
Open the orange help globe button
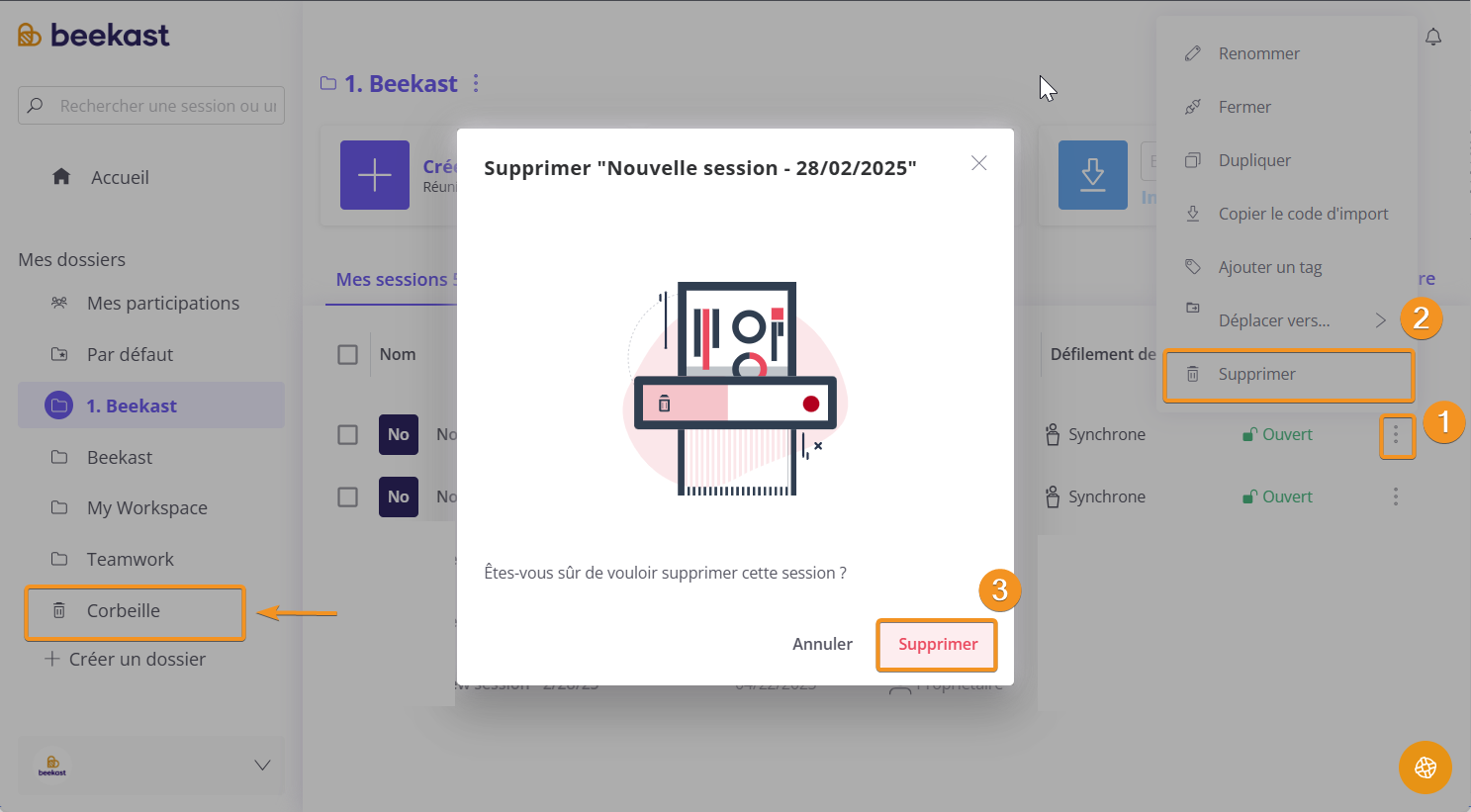1425,767
